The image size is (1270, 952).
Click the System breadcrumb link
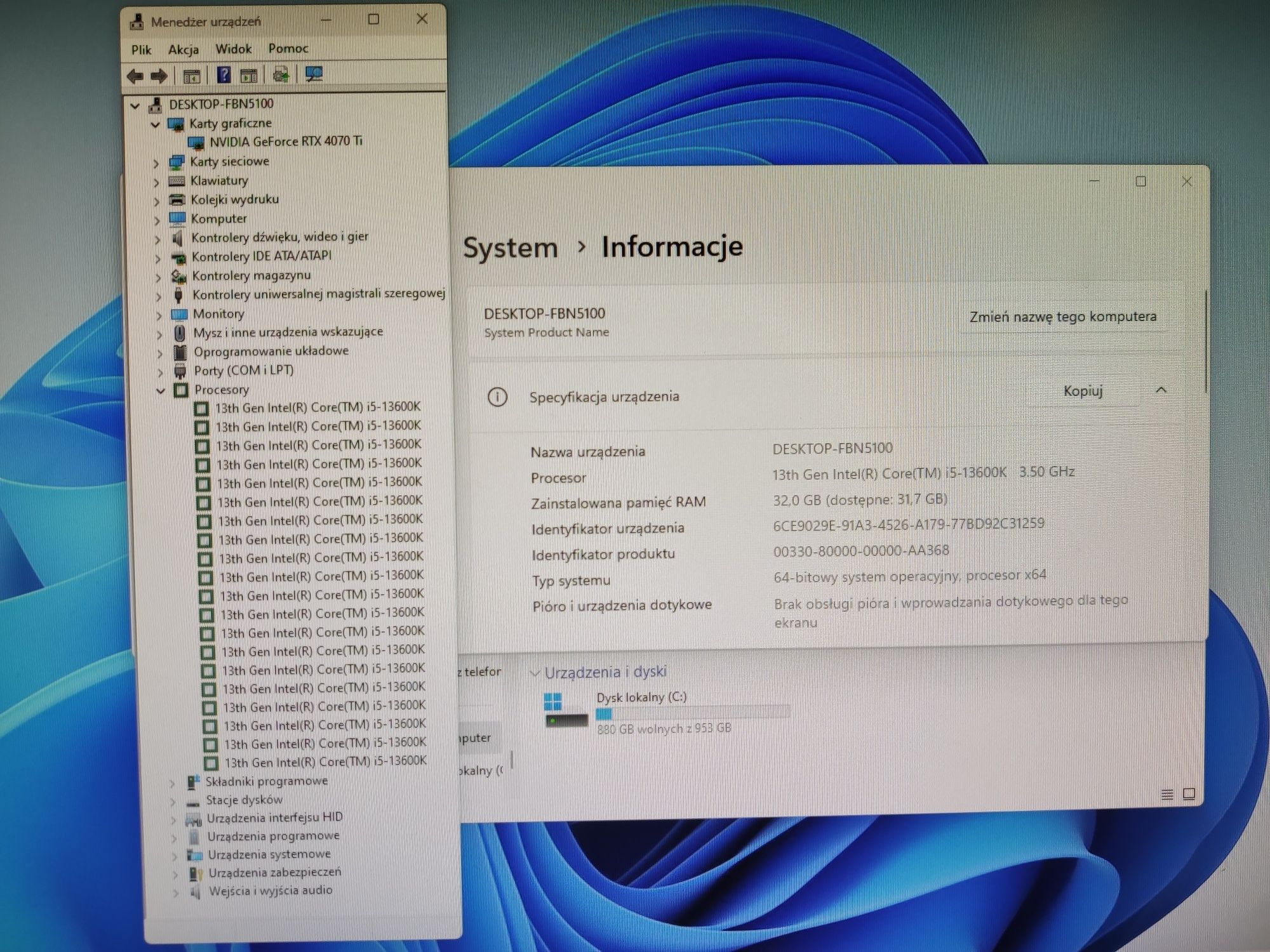tap(510, 248)
